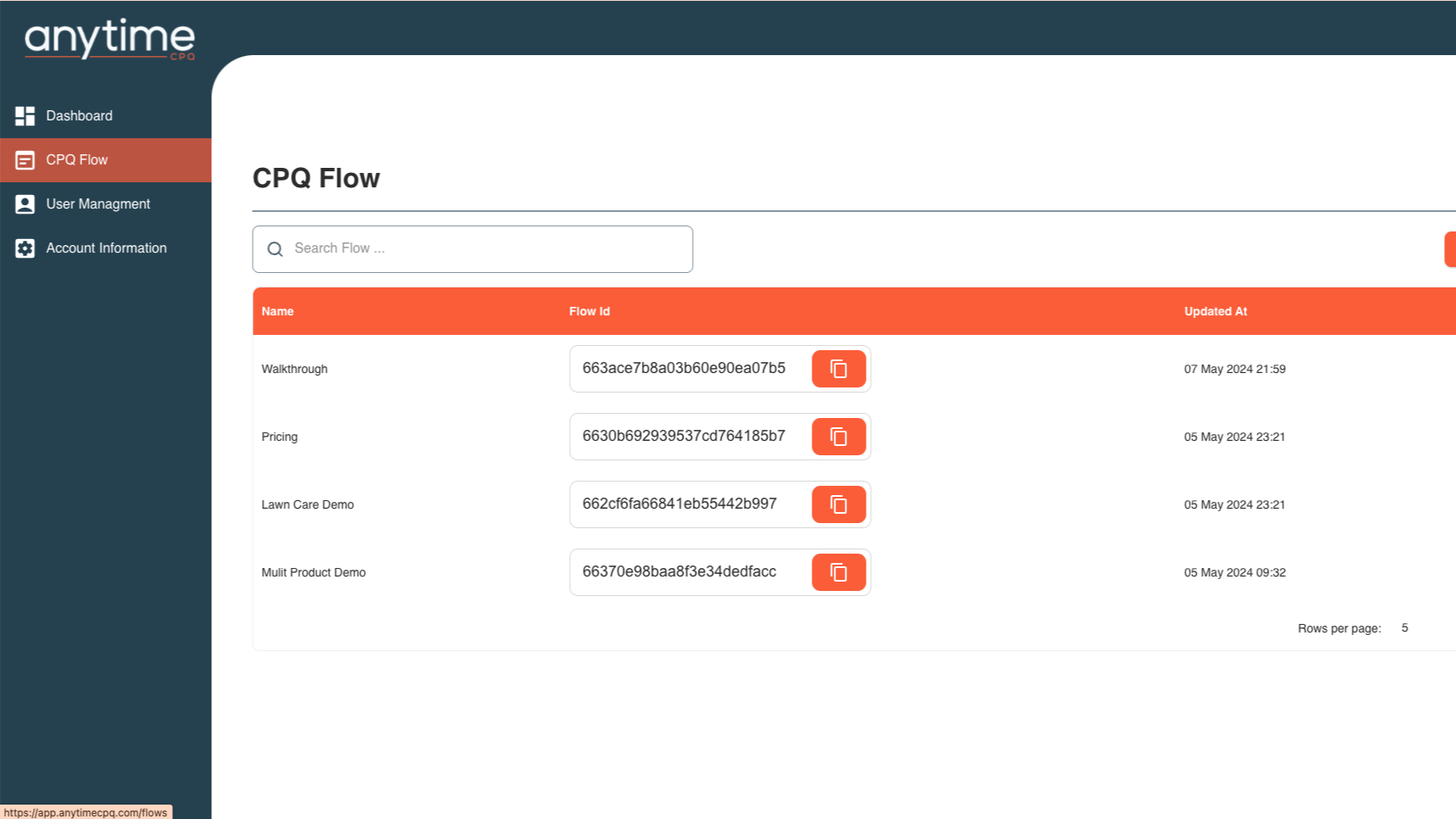The image size is (1456, 819).
Task: Click the User Managment person icon
Action: (x=25, y=204)
